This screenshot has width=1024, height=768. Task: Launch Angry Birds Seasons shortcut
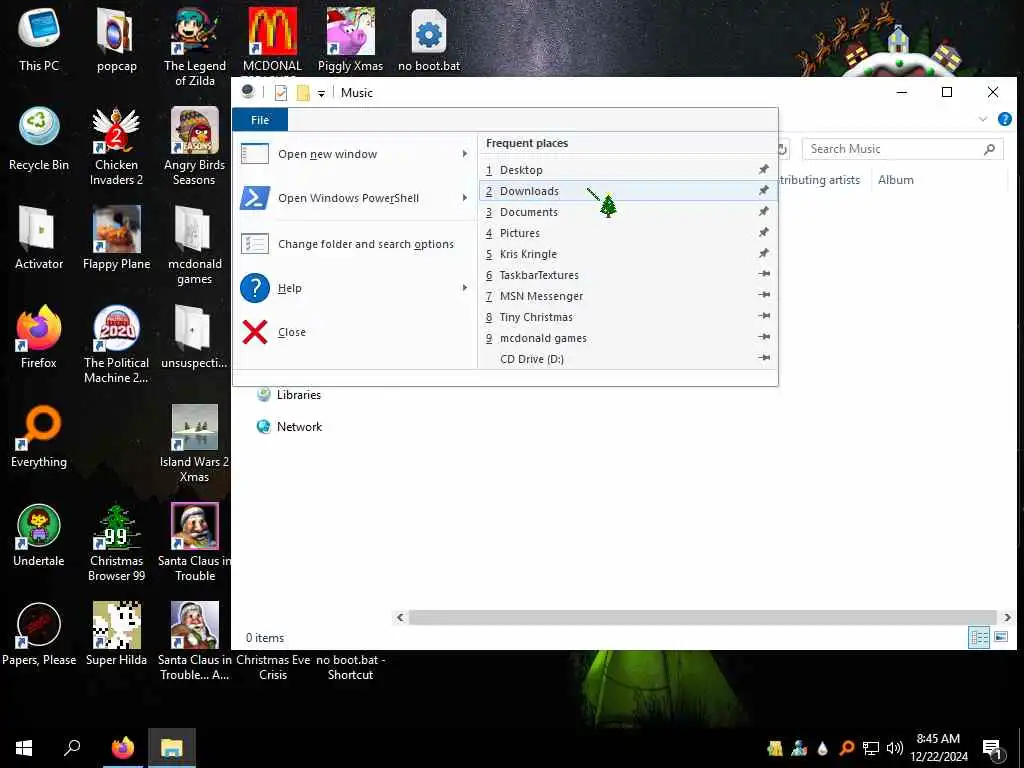click(195, 146)
